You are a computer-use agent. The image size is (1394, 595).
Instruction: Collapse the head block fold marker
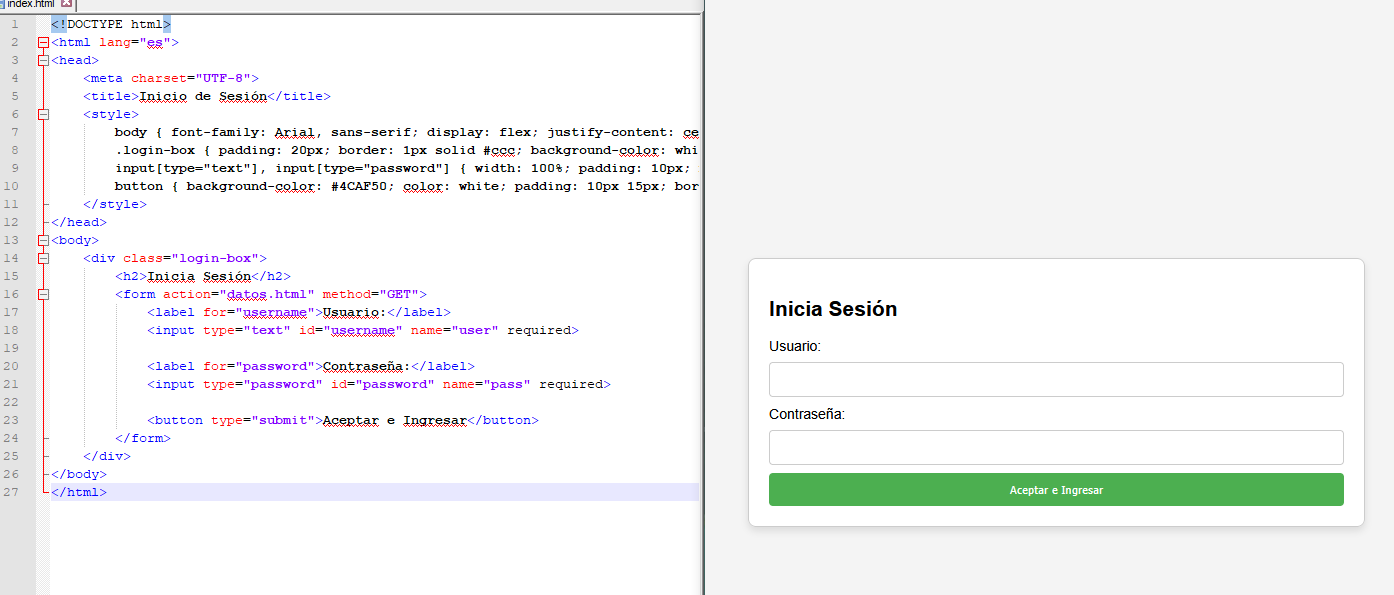43,61
